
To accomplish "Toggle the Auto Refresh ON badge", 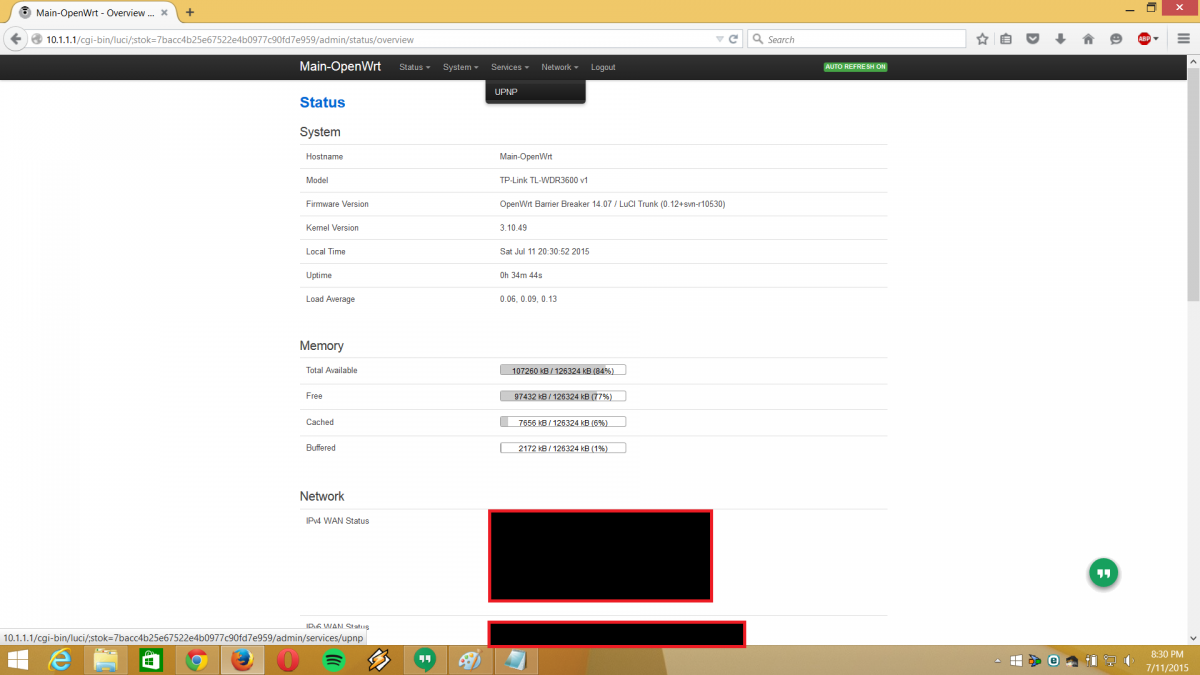I will click(855, 67).
